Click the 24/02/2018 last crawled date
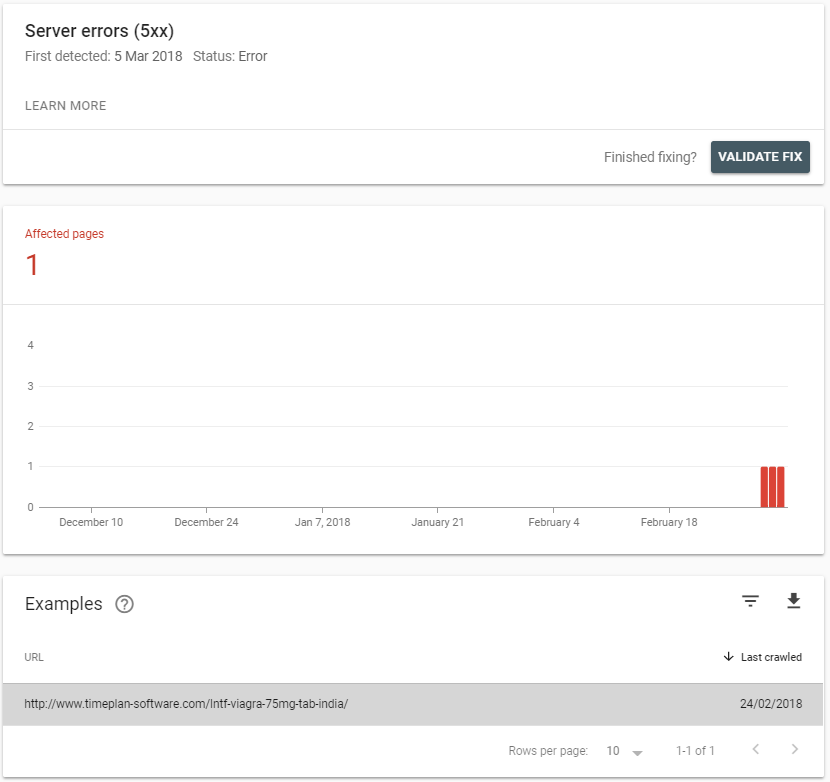830x782 pixels. [770, 704]
